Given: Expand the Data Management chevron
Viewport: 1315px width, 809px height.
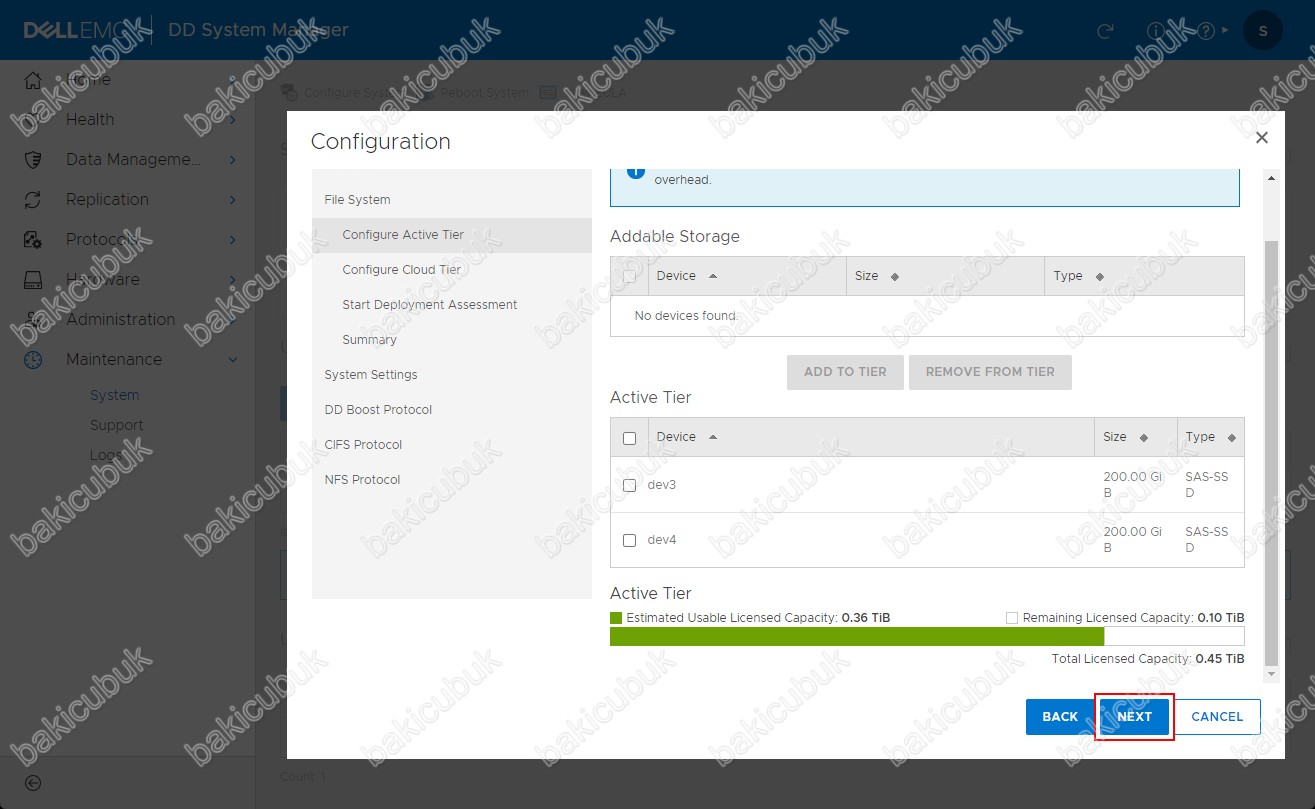Looking at the screenshot, I should pos(232,160).
